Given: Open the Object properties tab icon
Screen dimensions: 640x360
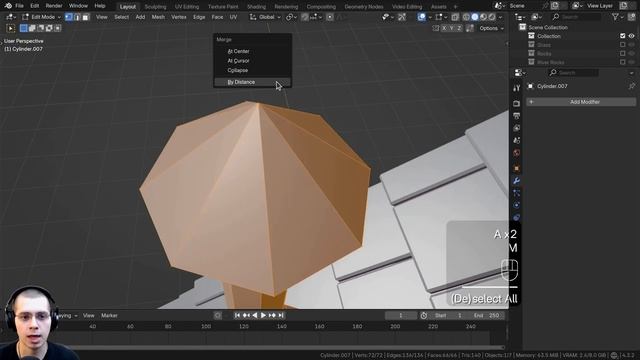Looking at the screenshot, I should pos(516,168).
